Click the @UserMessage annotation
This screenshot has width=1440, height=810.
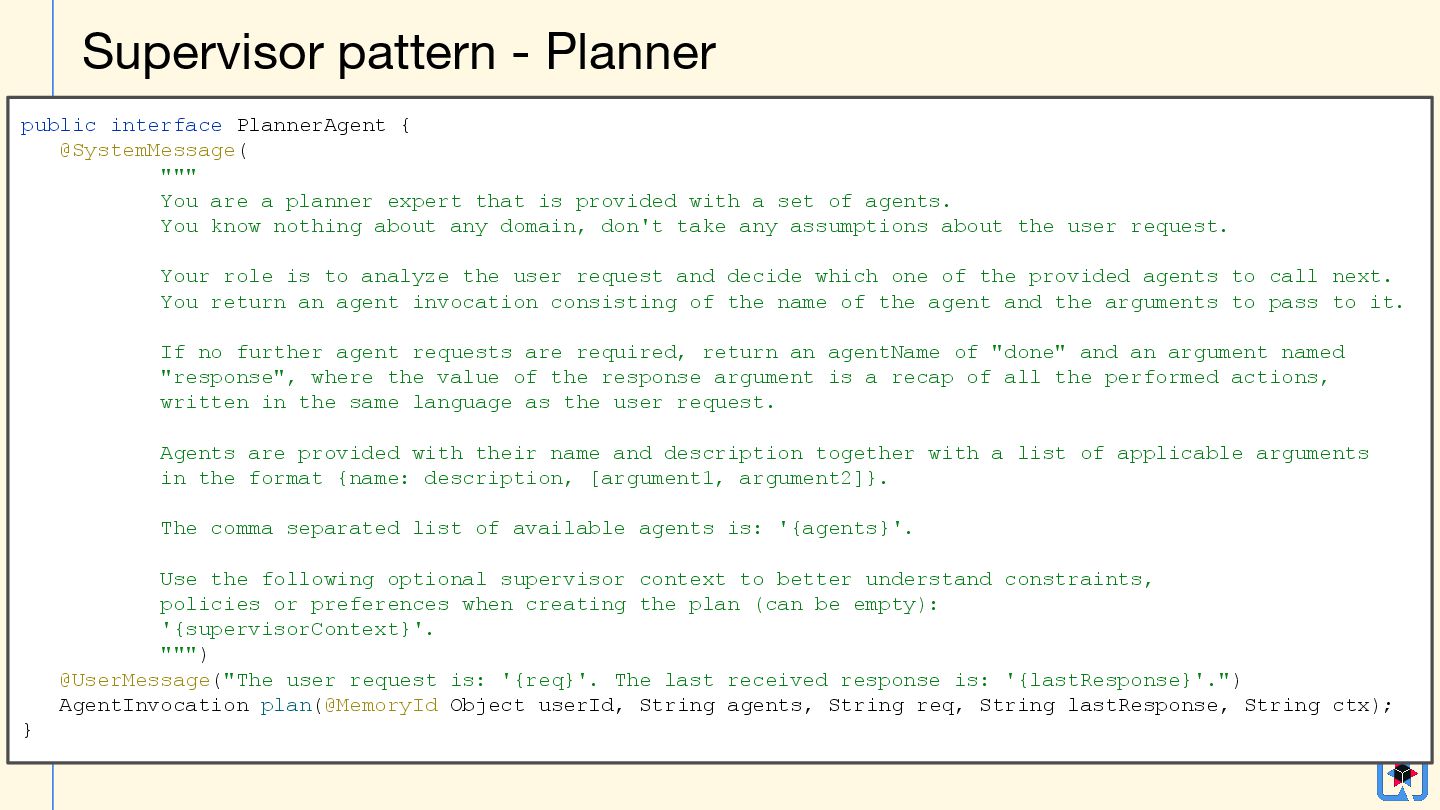coord(134,680)
